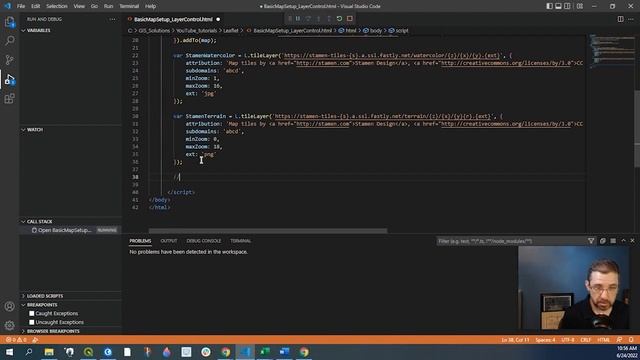Screen dimensions: 640x360
Task: Open the Manage gear icon
Action: click(9, 325)
